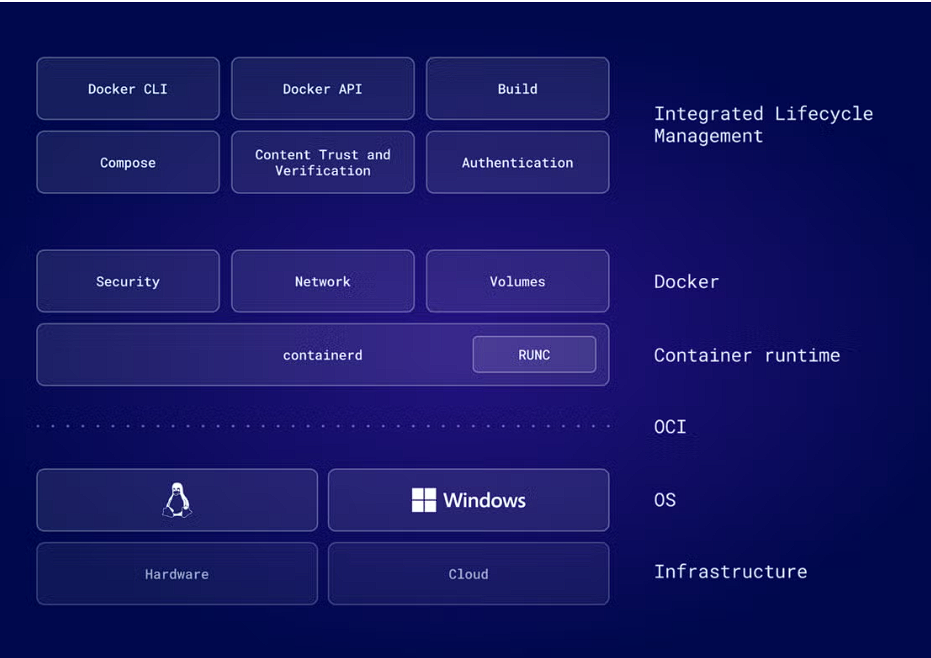931x658 pixels.
Task: Click the Docker API box
Action: [x=322, y=89]
